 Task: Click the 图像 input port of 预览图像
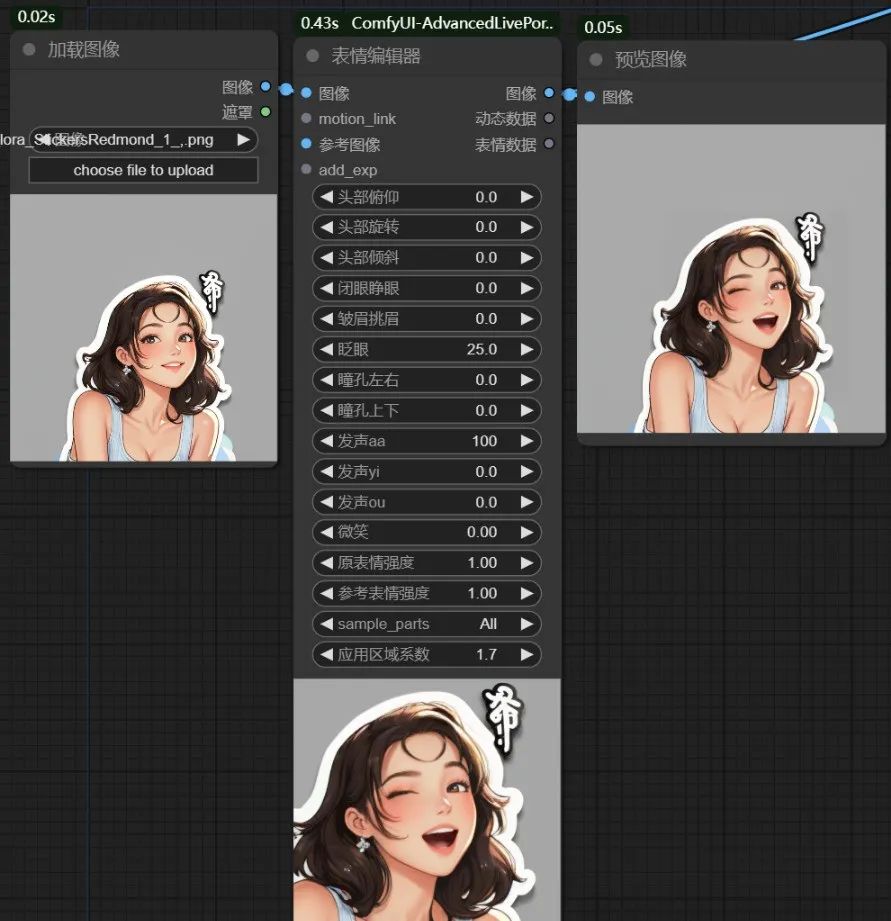(590, 96)
